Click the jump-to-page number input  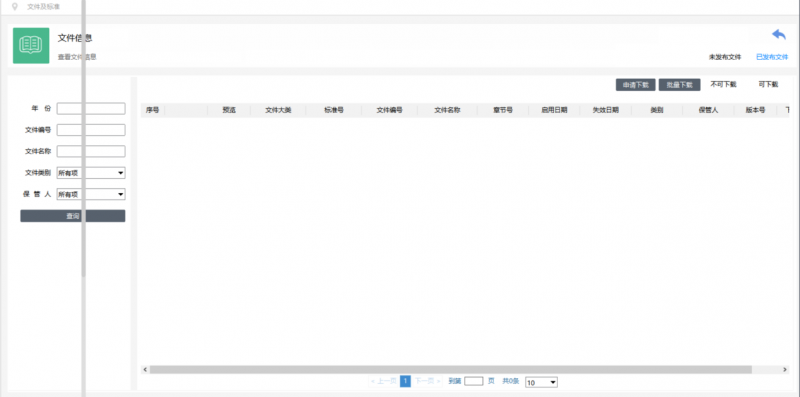pos(473,381)
